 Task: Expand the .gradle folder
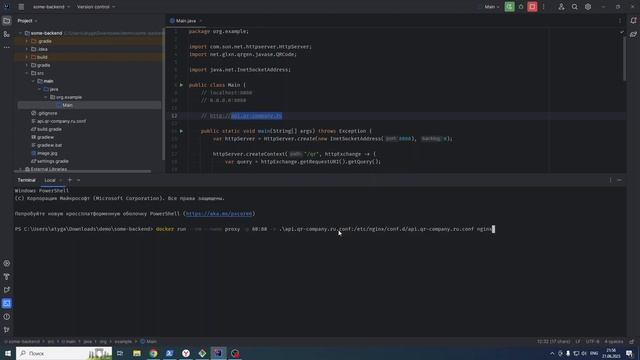[x=27, y=41]
